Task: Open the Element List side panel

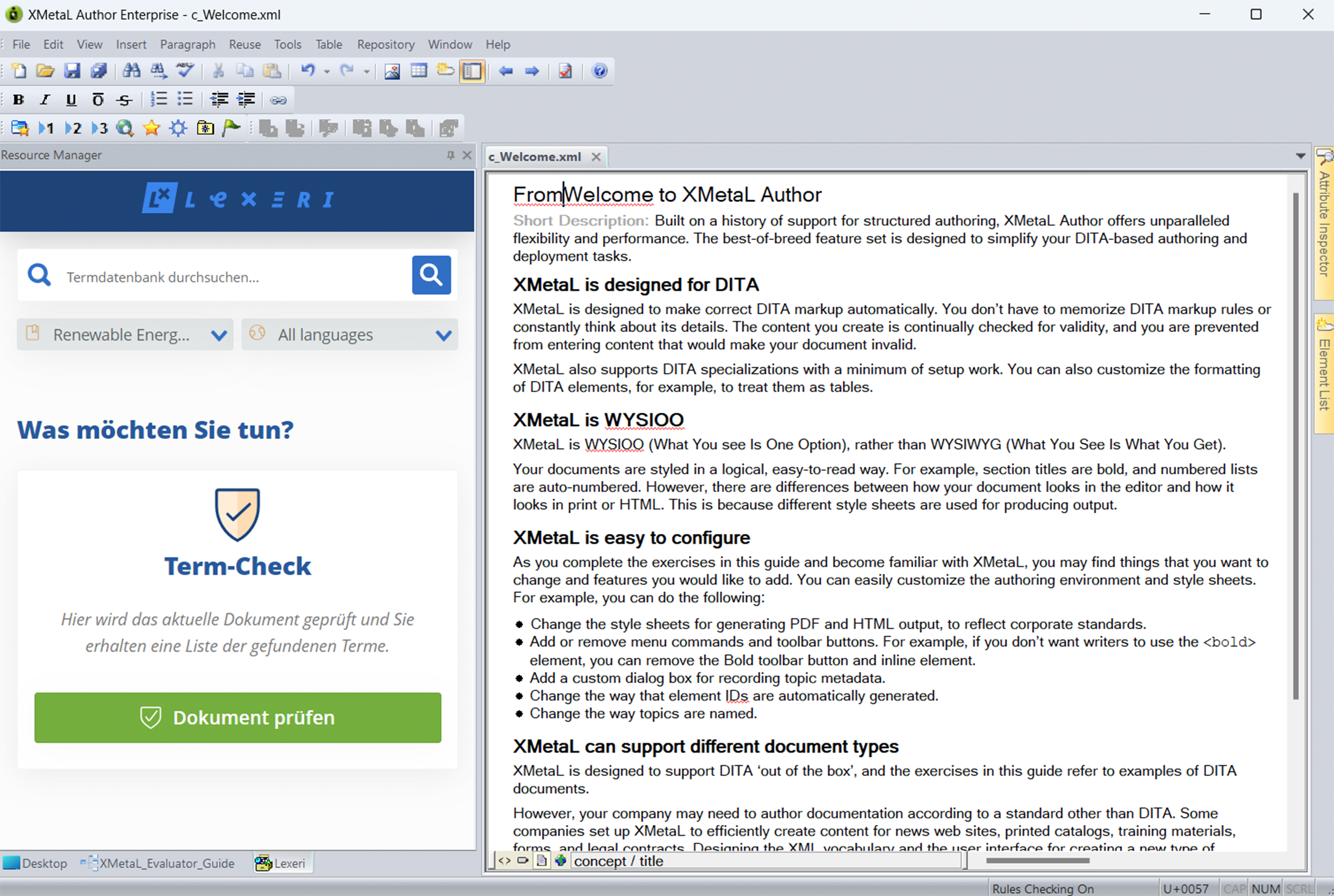Action: (1324, 373)
